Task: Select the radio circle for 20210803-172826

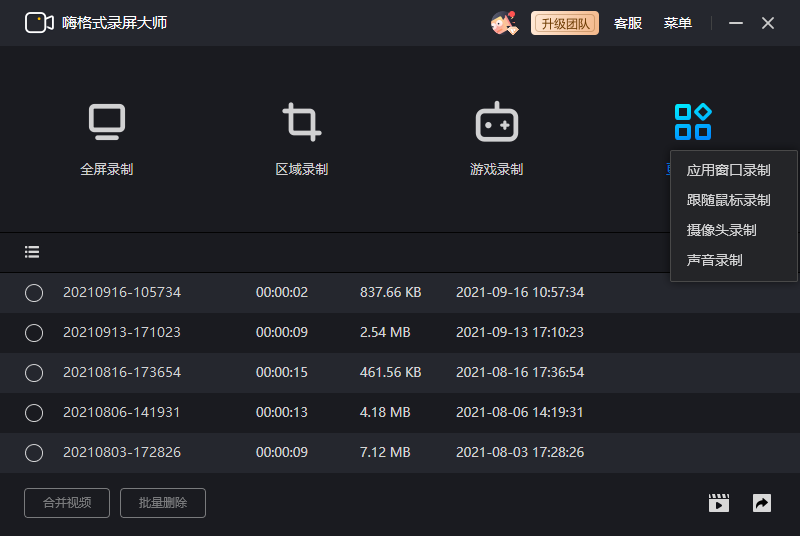Action: tap(34, 453)
